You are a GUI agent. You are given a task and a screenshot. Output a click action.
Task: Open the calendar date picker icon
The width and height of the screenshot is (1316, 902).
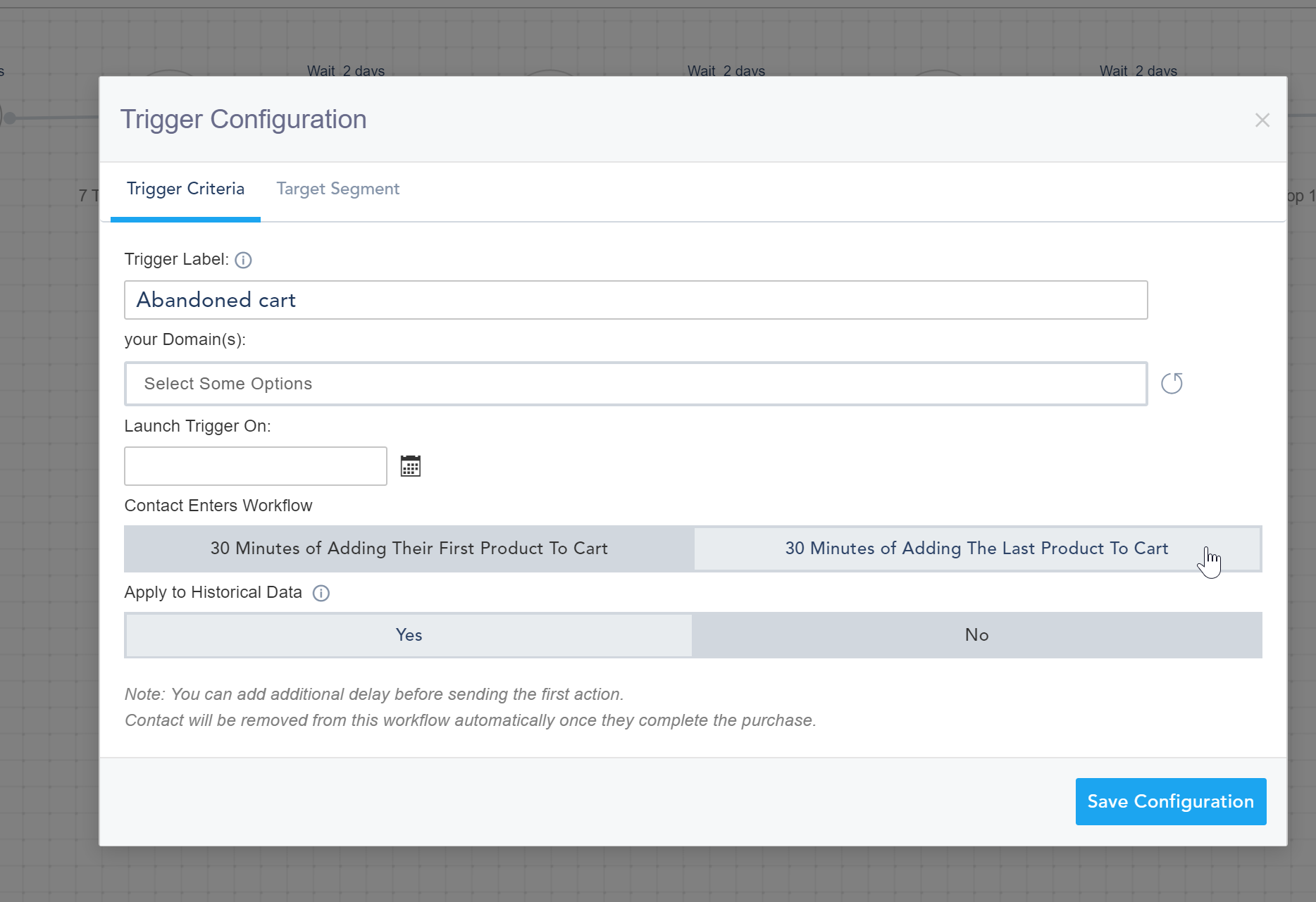(x=410, y=466)
